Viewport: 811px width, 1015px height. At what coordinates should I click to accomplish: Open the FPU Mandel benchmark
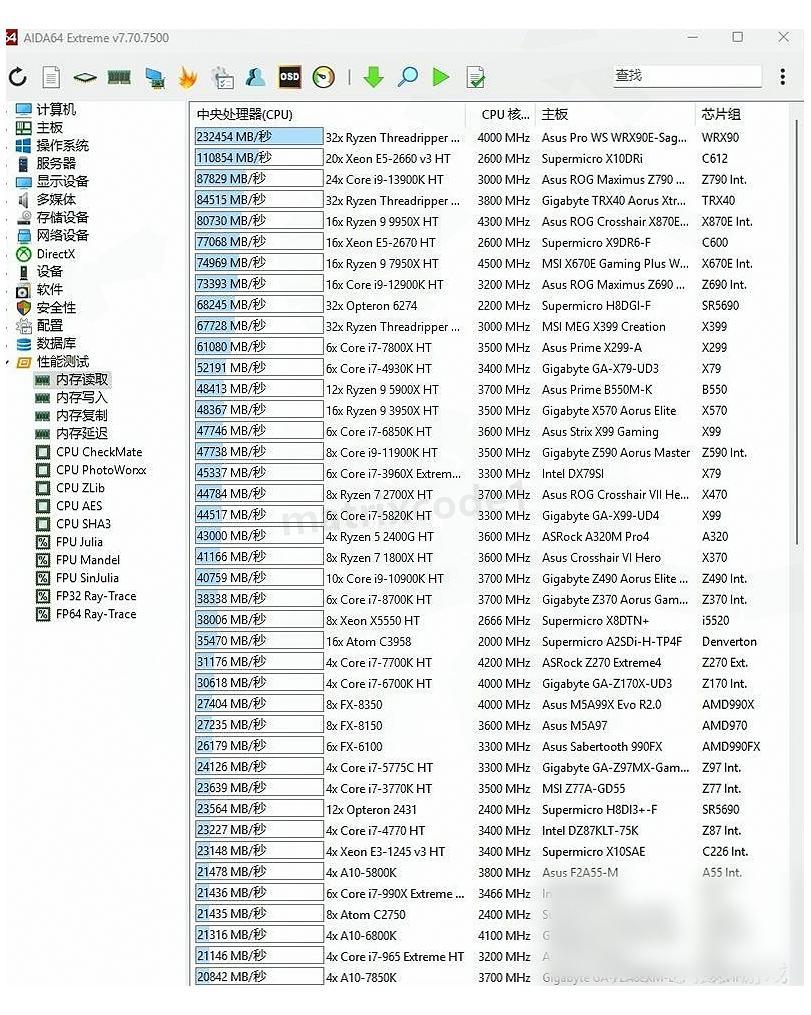(87, 560)
